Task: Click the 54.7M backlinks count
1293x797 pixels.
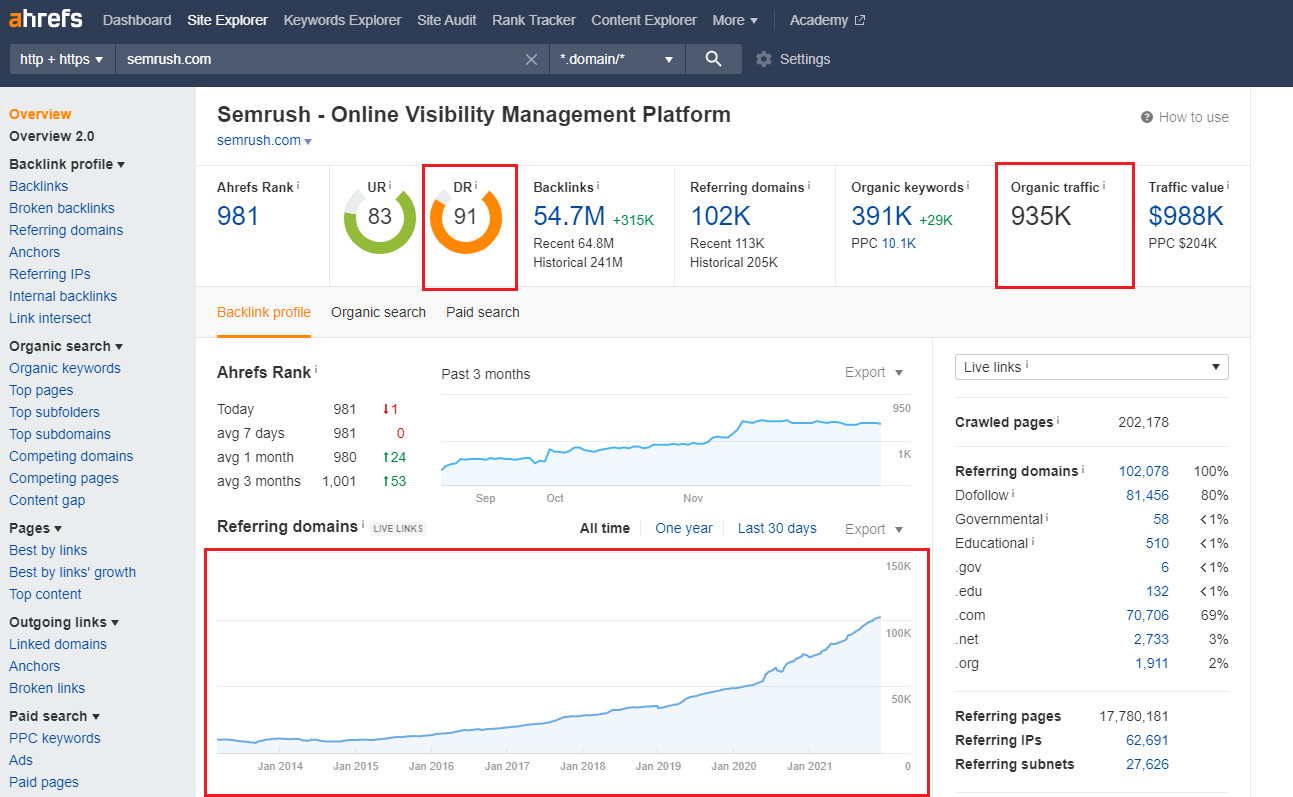Action: click(569, 216)
